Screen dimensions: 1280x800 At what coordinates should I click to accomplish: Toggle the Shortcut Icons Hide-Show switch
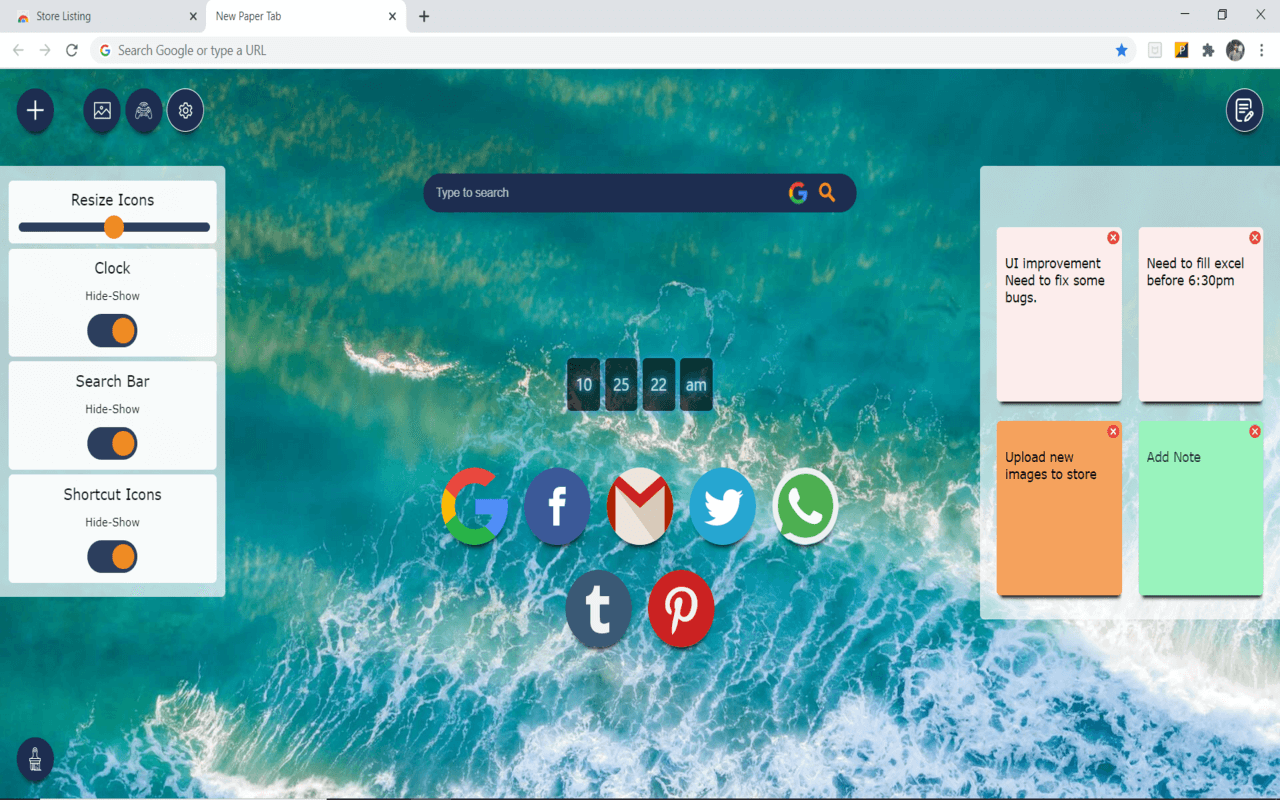click(112, 557)
